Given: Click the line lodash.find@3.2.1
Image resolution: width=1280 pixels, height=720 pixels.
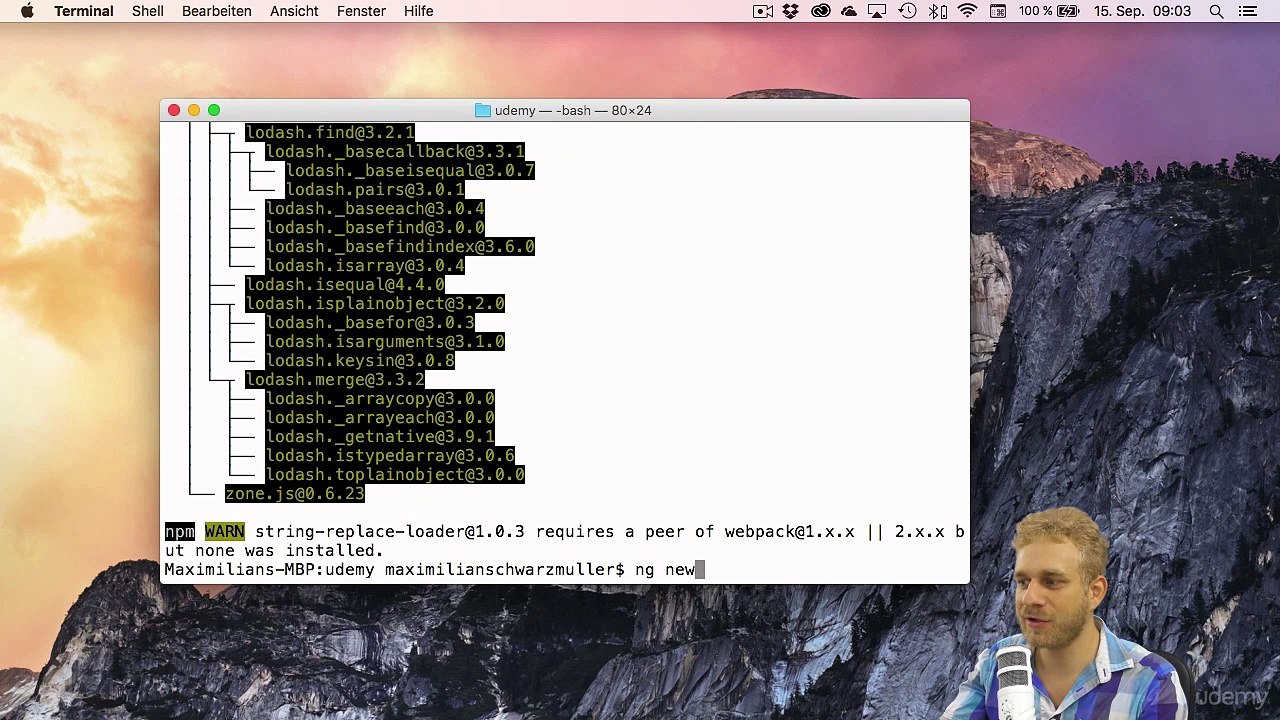Looking at the screenshot, I should click(329, 132).
